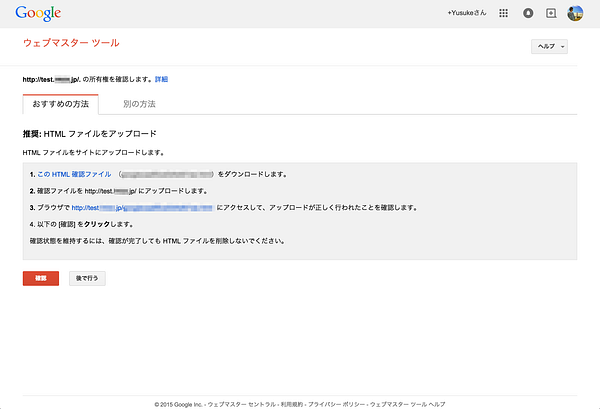Click the ウェブマスター ツール heading

point(71,43)
